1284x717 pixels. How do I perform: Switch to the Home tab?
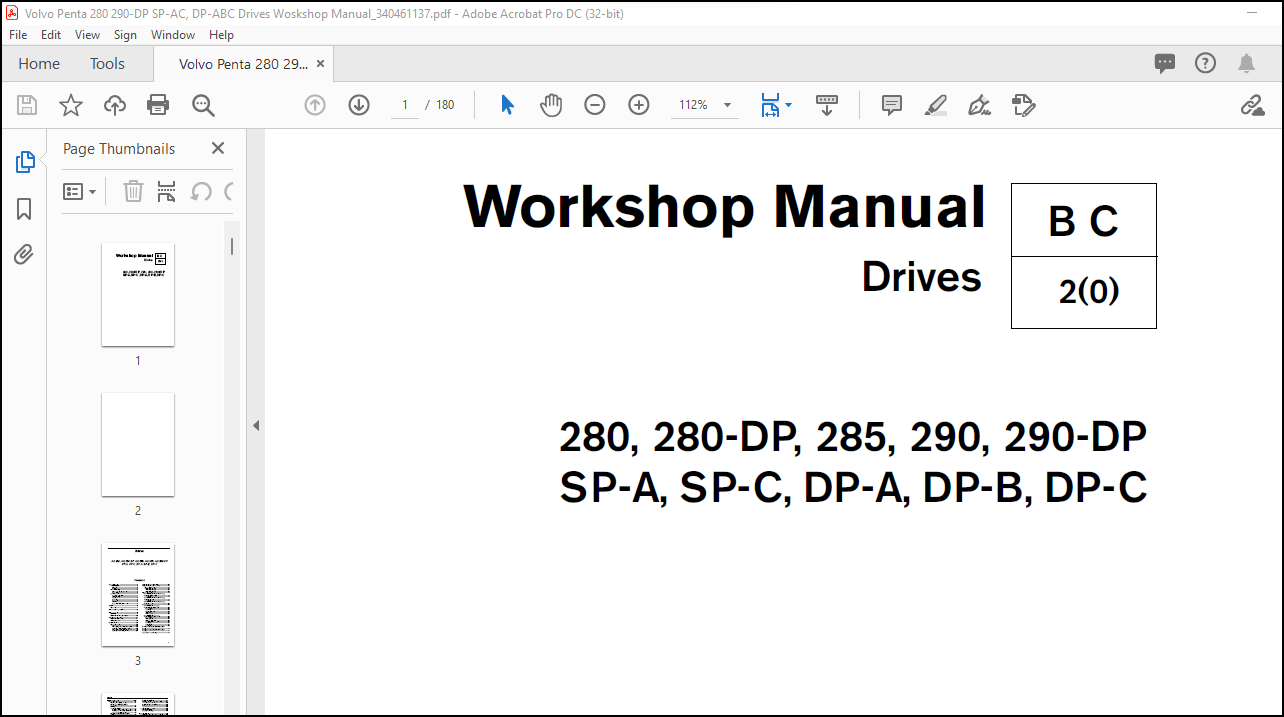click(39, 64)
